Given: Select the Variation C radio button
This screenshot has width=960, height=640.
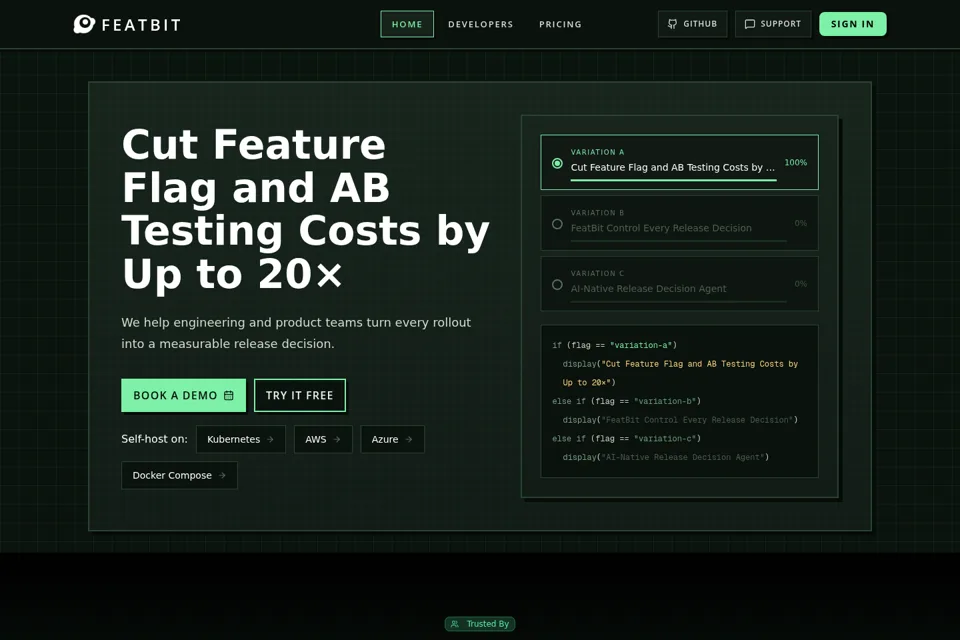Looking at the screenshot, I should click(557, 285).
